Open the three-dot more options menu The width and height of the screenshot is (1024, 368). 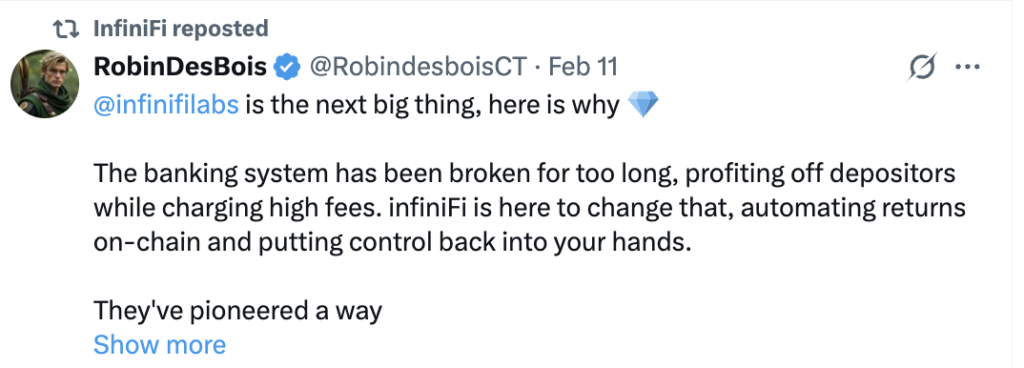(x=967, y=67)
